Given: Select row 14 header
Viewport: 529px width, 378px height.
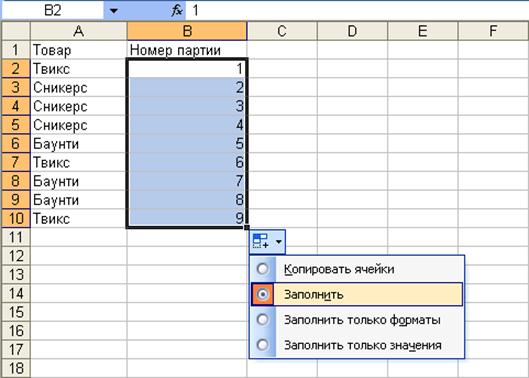Looking at the screenshot, I should pyautogui.click(x=16, y=293).
